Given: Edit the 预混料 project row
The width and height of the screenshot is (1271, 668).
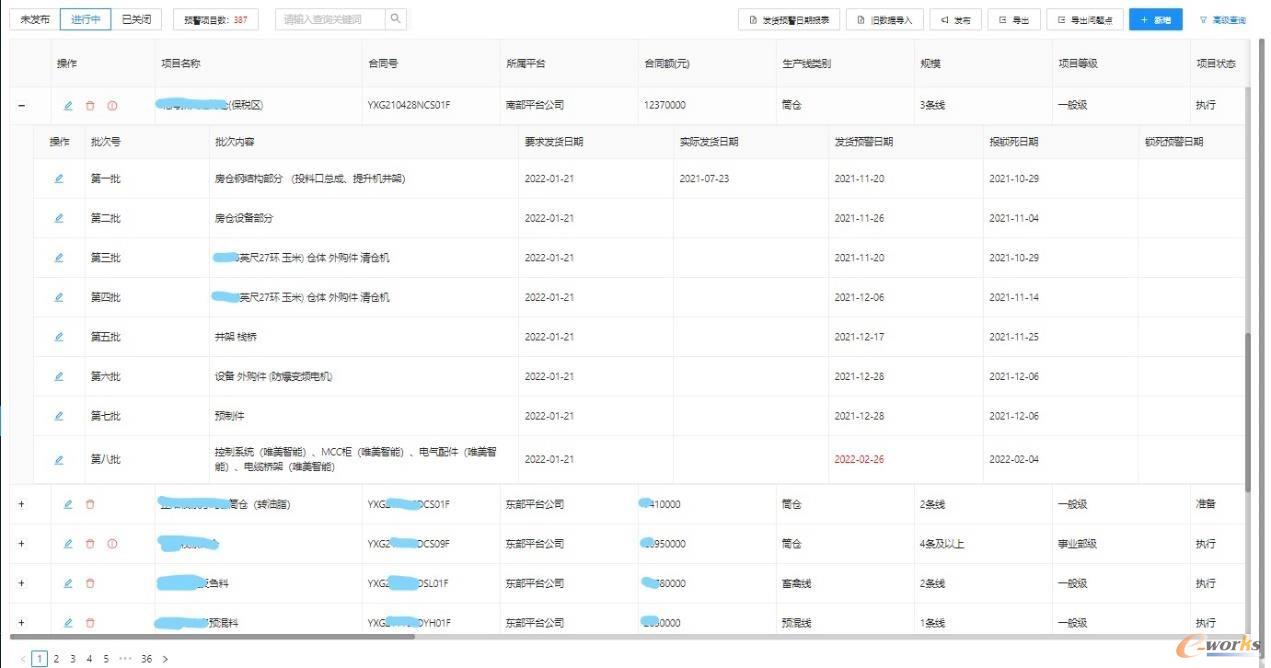Looking at the screenshot, I should [x=68, y=622].
